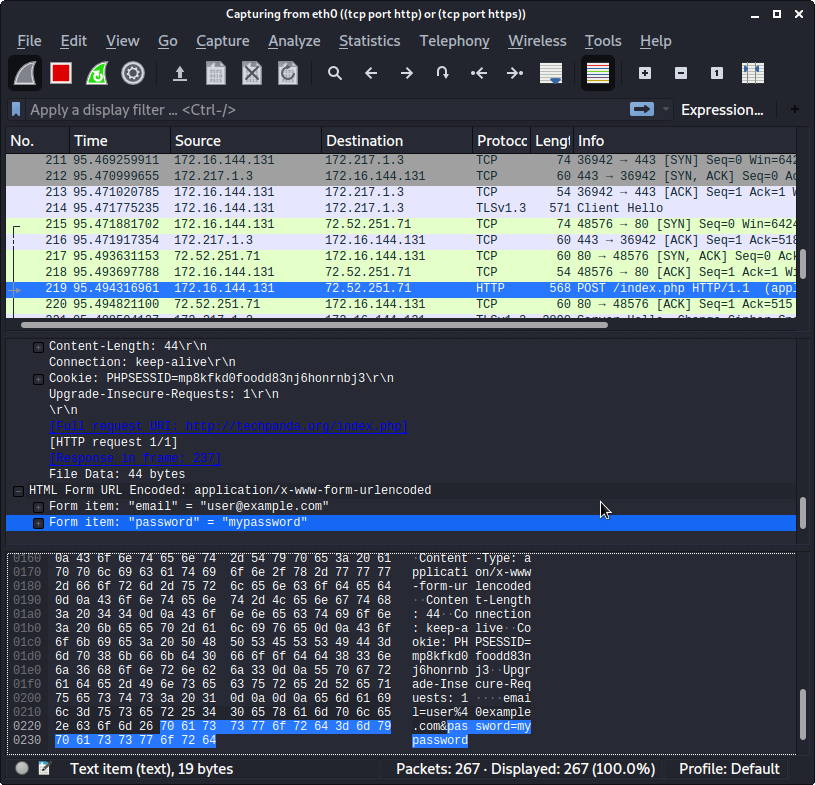Screen dimensions: 815x785
Task: Stop the running capture
Action: 60,73
